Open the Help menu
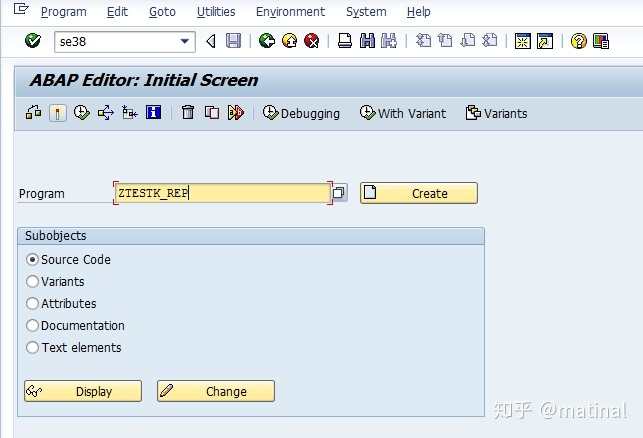Screen dimensions: 643x438 click(419, 12)
